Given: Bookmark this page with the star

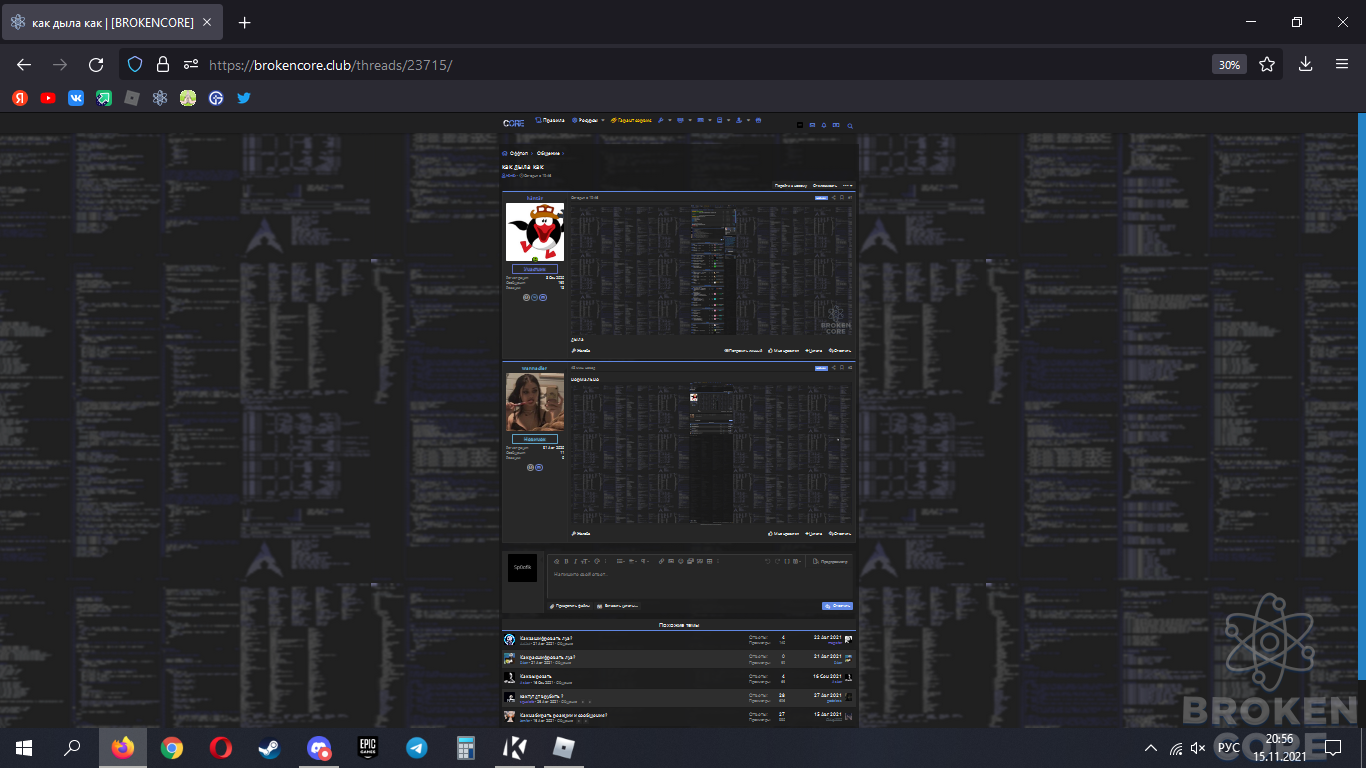Looking at the screenshot, I should [x=1267, y=64].
